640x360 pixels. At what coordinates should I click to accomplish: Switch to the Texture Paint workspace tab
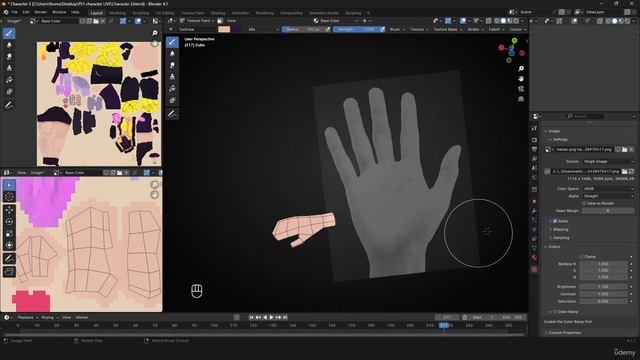click(x=192, y=13)
